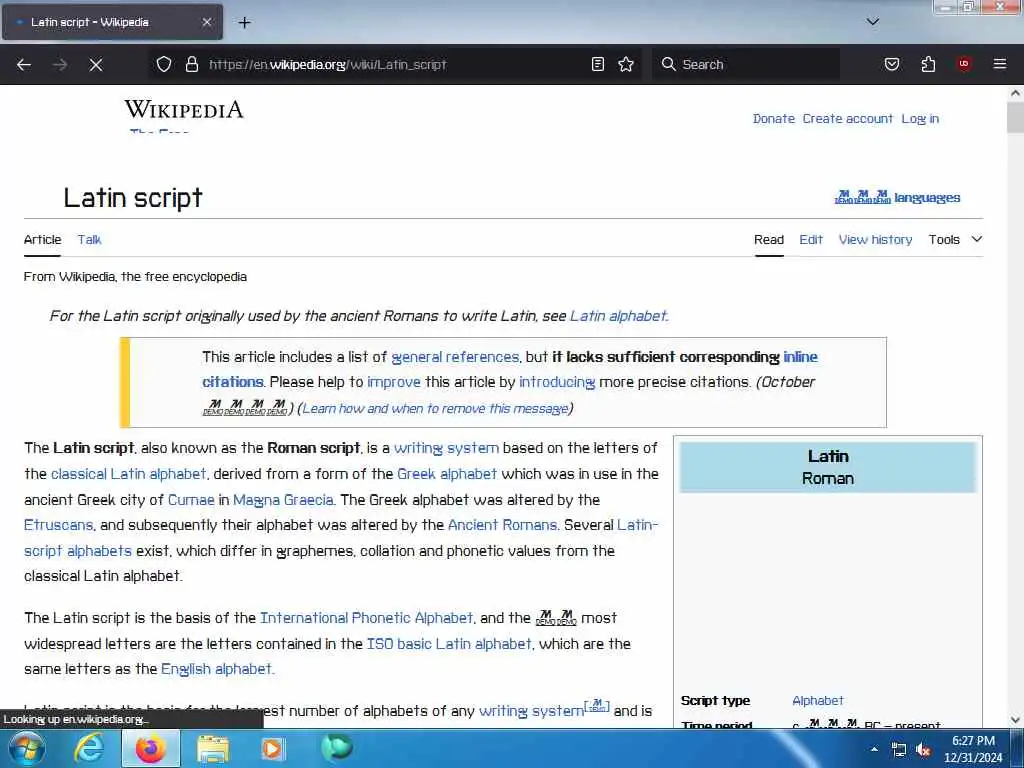
Task: Open International Phonetic Alphabet link
Action: pyautogui.click(x=366, y=618)
